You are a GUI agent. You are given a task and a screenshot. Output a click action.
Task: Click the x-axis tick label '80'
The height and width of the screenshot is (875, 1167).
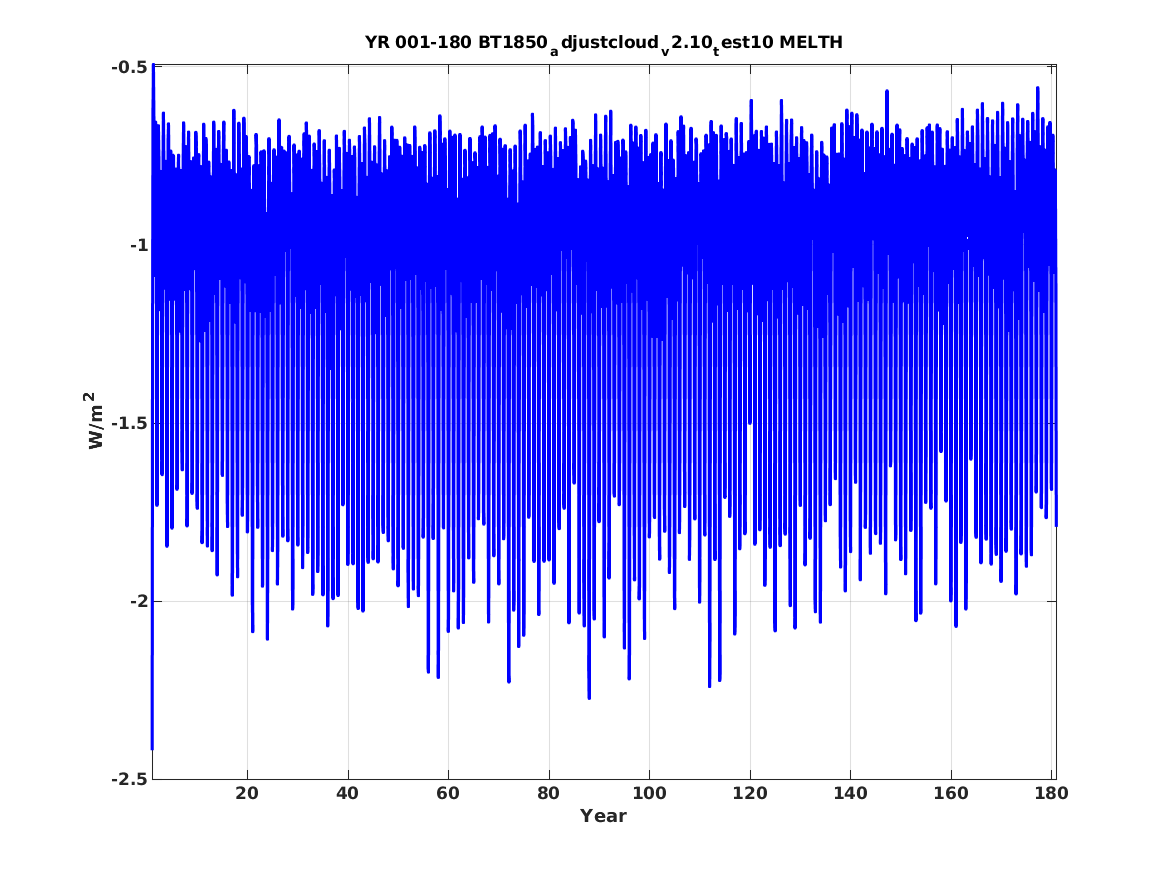pos(549,793)
